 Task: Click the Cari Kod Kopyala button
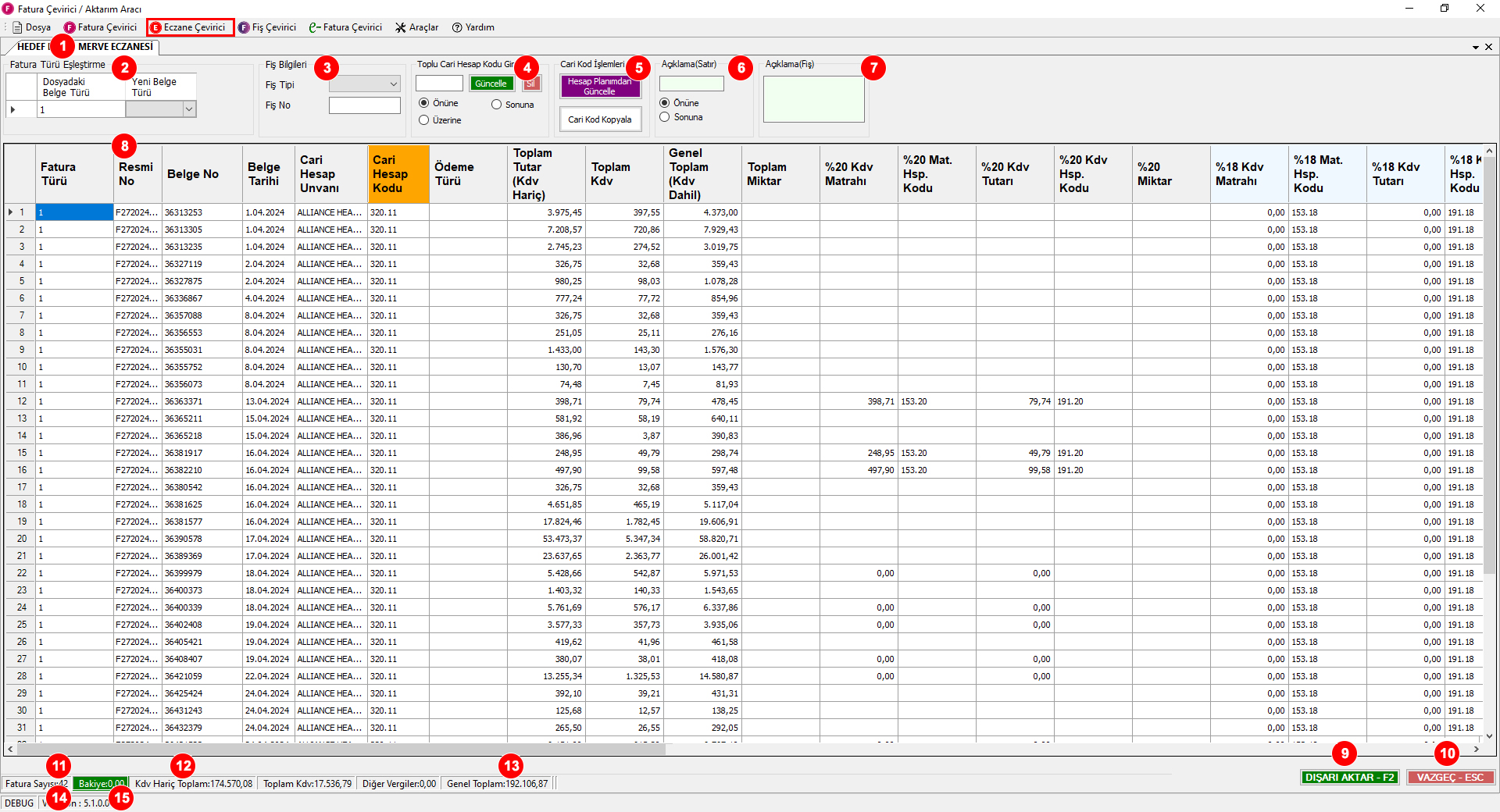point(600,119)
